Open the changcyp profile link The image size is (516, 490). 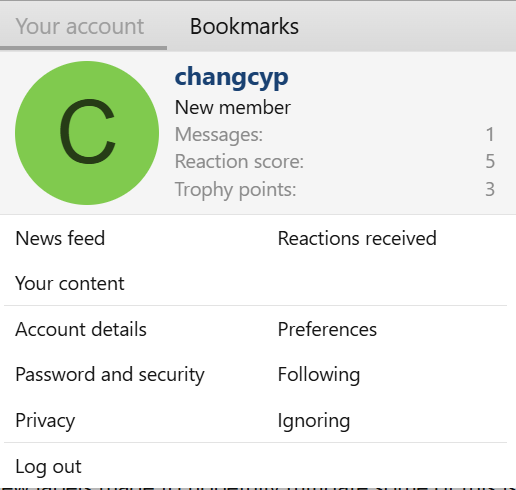click(231, 78)
